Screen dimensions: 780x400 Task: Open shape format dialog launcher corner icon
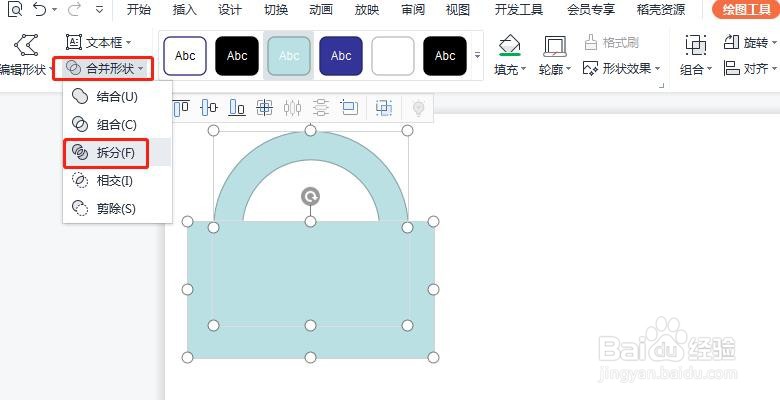662,86
